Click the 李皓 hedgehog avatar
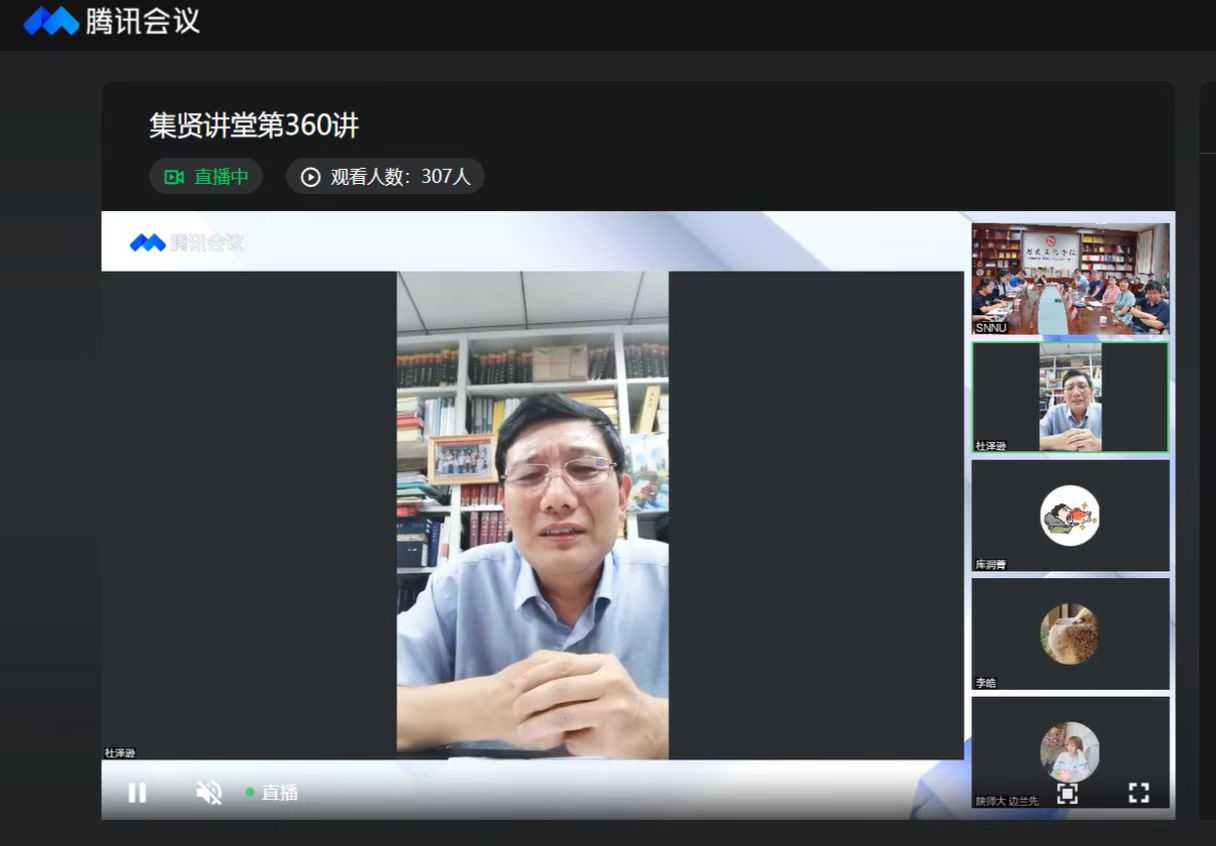The width and height of the screenshot is (1216, 846). 1069,634
